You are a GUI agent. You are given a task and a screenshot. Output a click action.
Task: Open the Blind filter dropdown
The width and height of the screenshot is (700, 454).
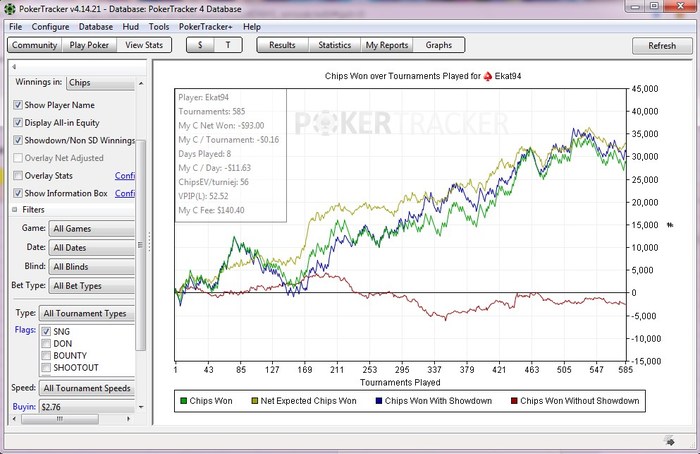tap(92, 267)
